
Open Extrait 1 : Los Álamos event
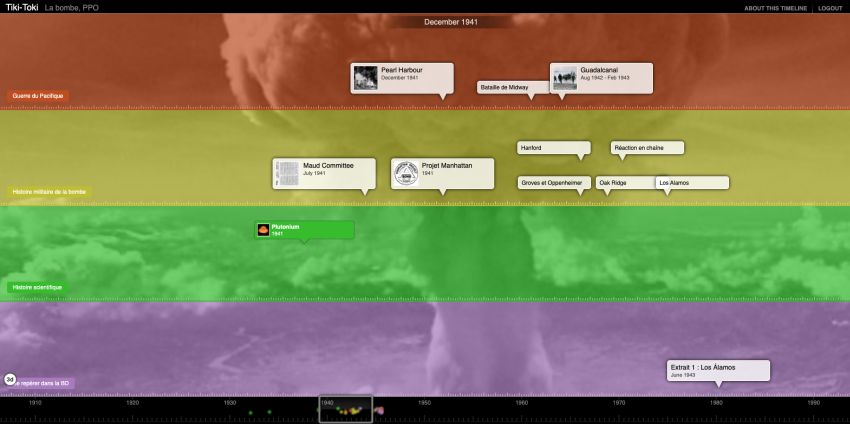tap(718, 370)
